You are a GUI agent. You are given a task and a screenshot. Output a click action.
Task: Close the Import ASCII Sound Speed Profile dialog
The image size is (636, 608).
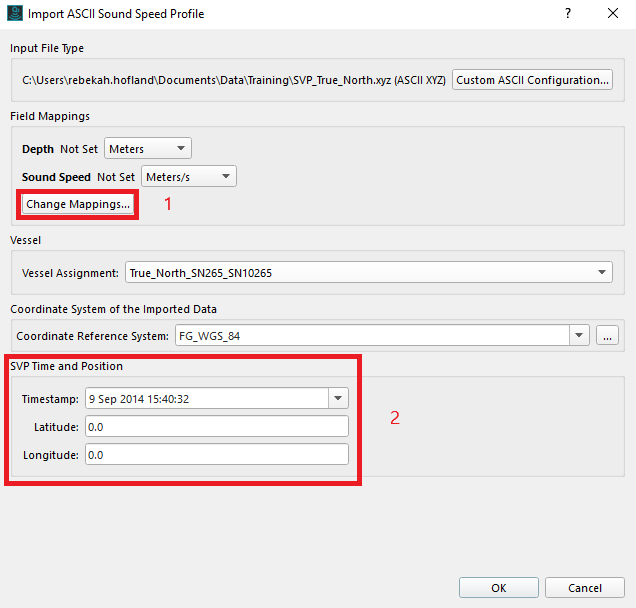click(x=612, y=14)
